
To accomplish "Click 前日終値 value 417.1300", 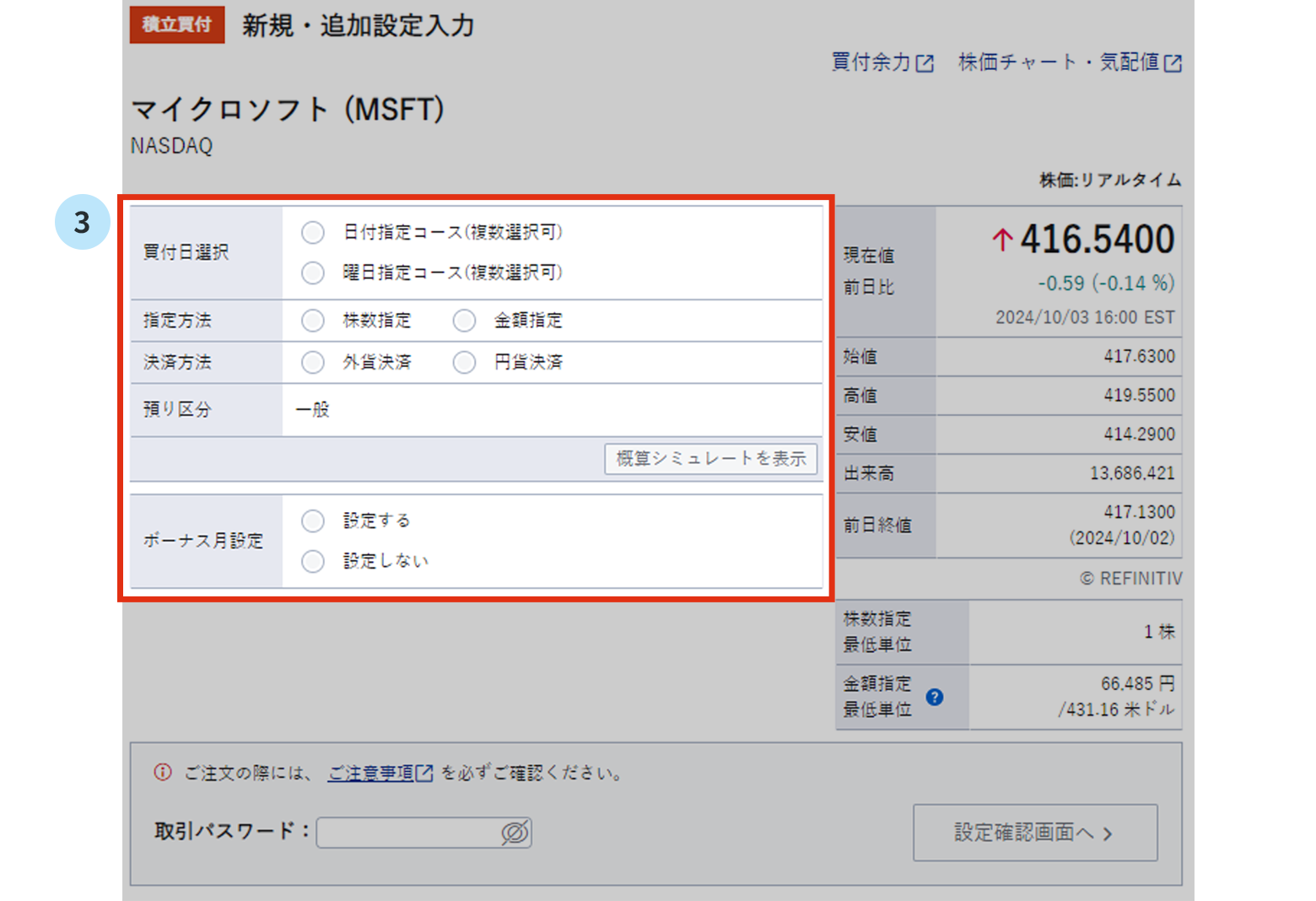I will (1139, 512).
